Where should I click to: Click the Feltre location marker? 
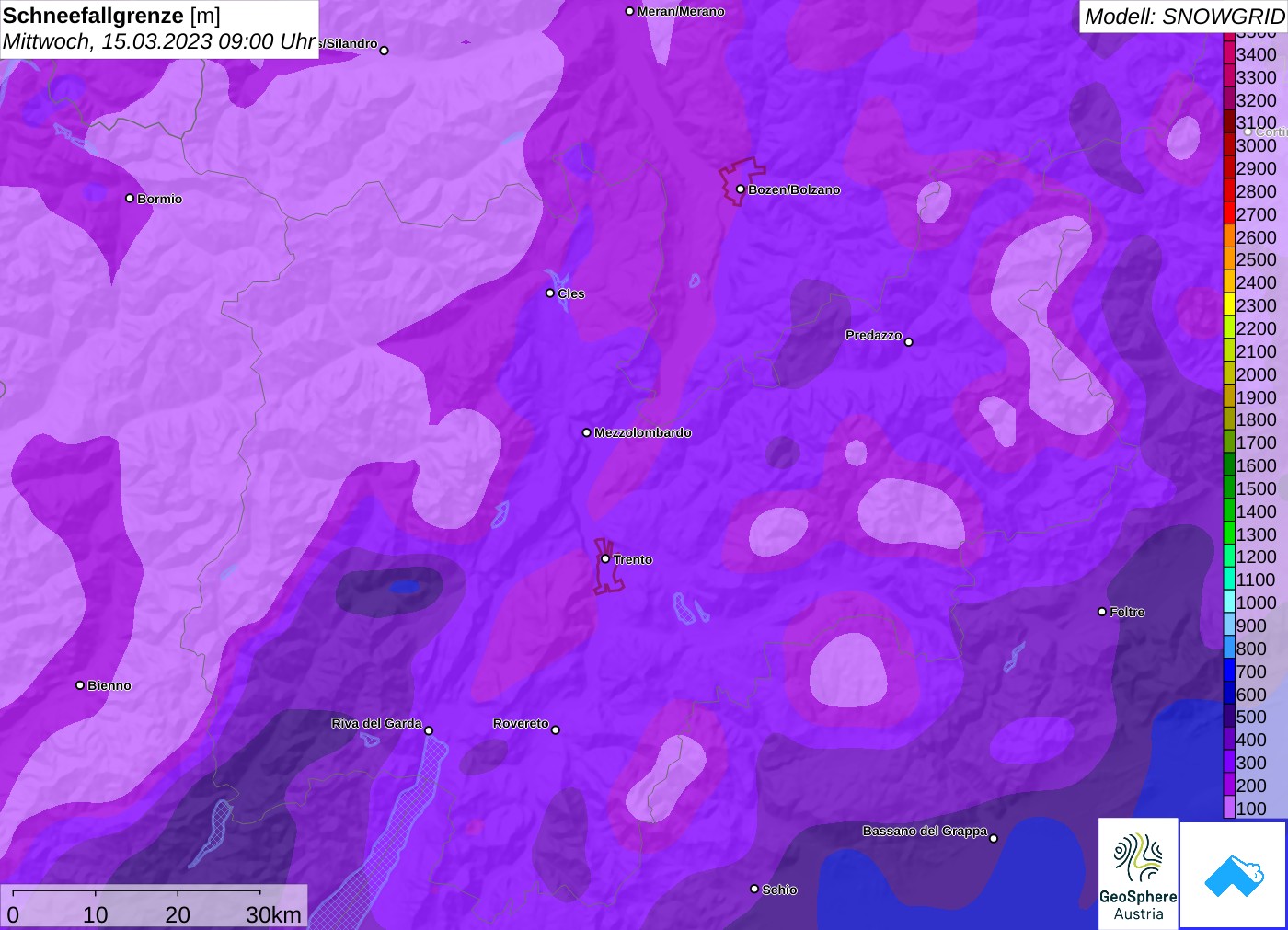tap(1102, 611)
